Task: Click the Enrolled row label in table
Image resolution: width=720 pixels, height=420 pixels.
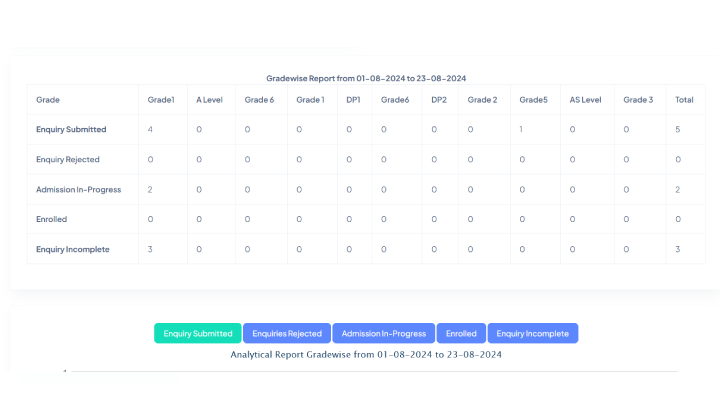Action: pos(51,220)
